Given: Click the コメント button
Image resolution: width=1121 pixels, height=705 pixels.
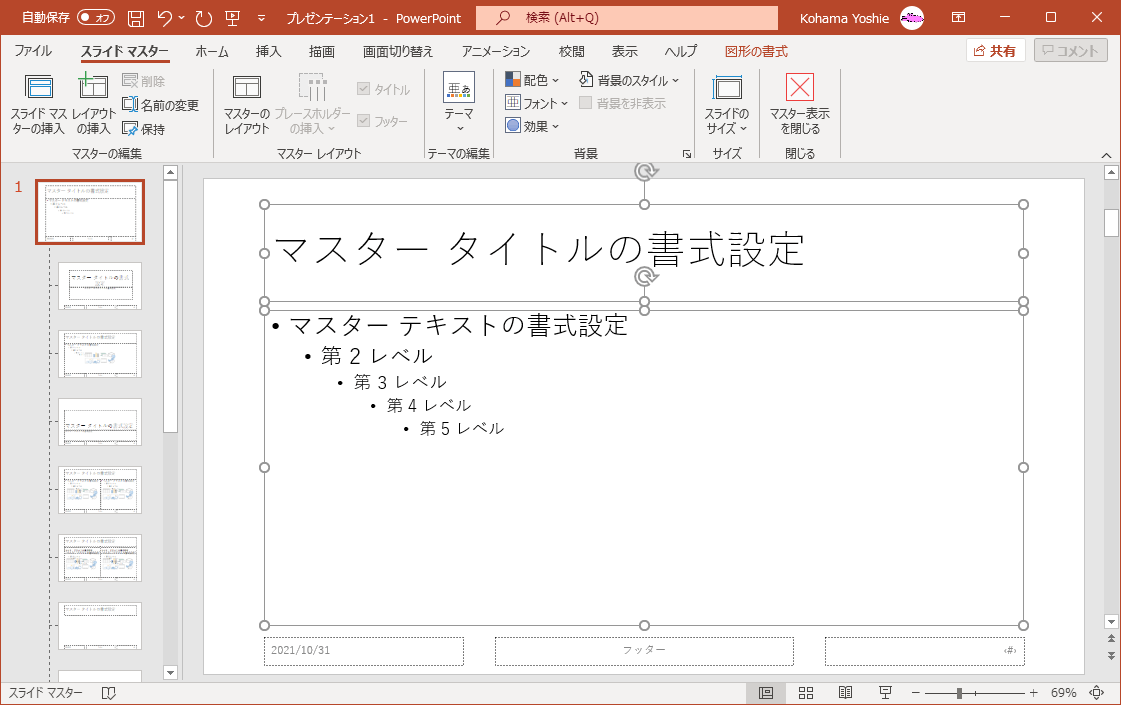Looking at the screenshot, I should pos(1070,51).
